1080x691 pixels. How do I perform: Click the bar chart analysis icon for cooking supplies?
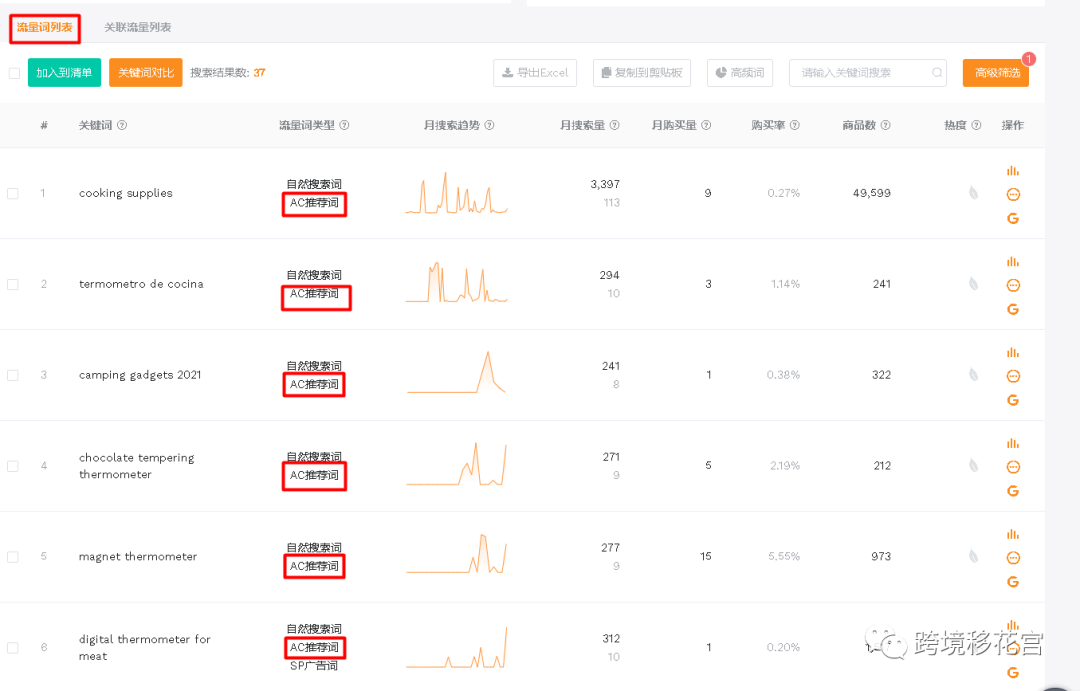(1012, 170)
